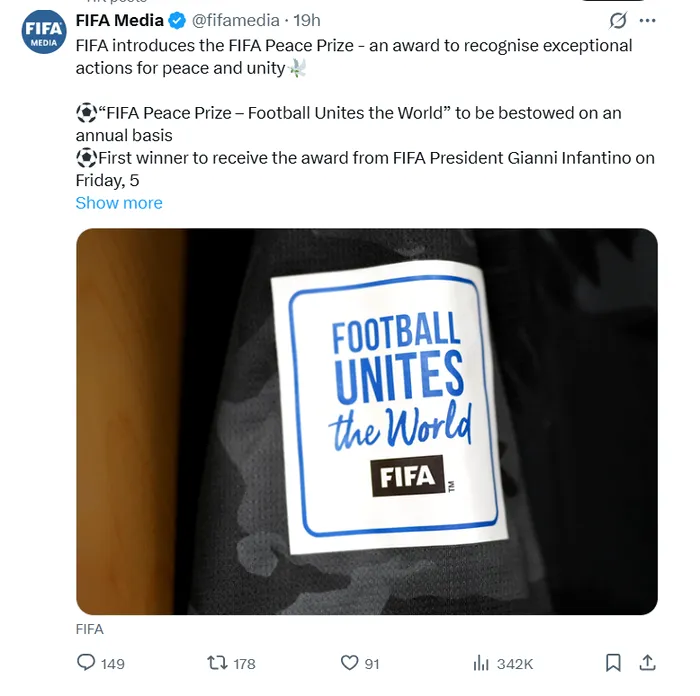Open the repost menu with 178 reposts
This screenshot has height=696, width=700.
[217, 663]
